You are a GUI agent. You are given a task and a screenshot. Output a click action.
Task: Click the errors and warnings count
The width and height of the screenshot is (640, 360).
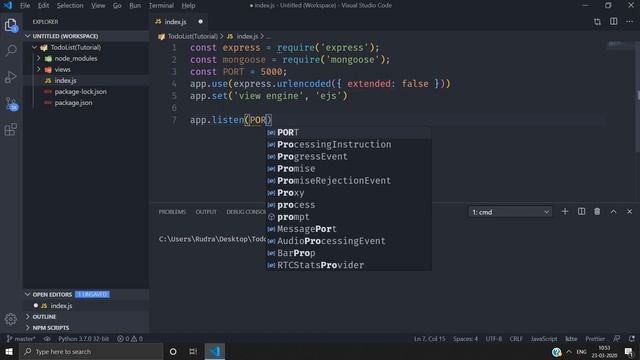click(130, 339)
